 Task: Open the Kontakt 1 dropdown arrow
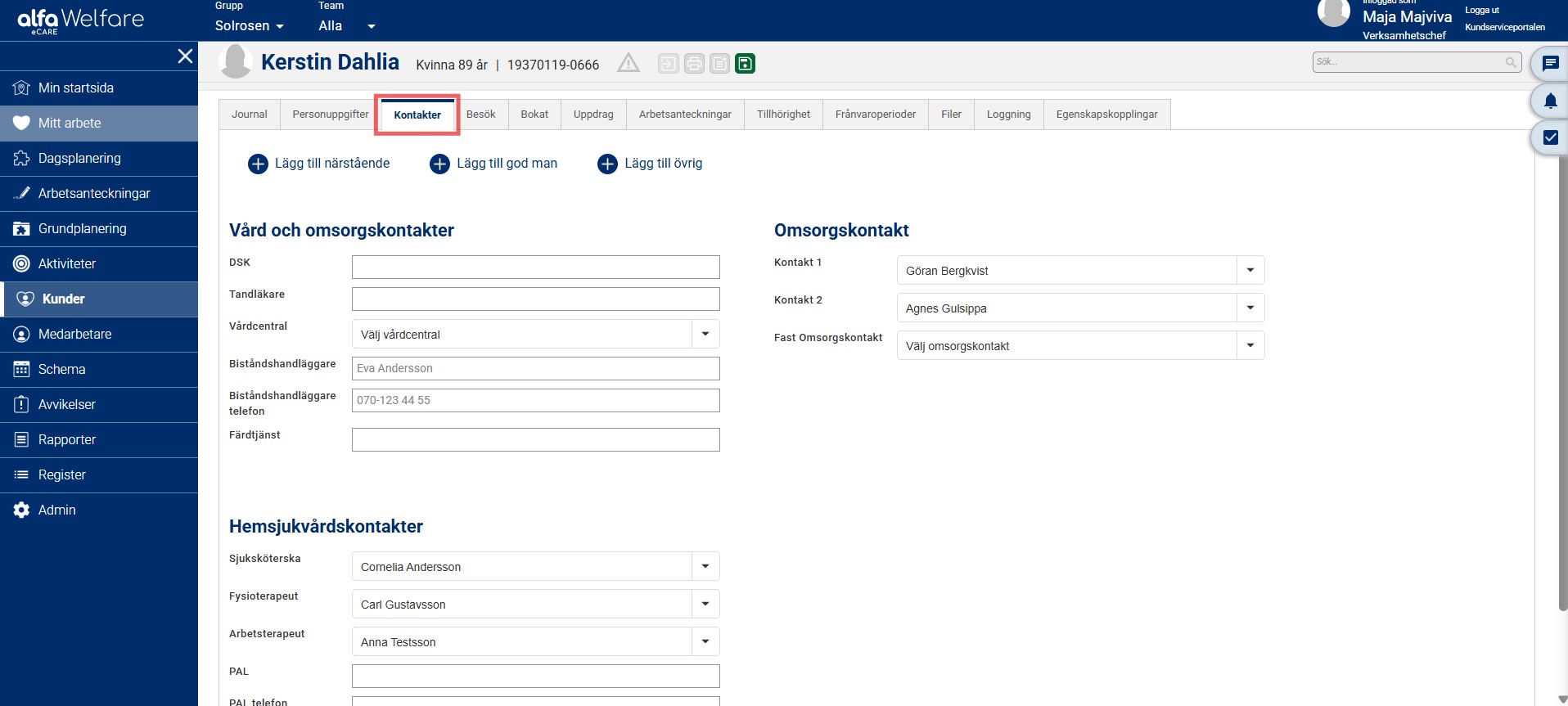(x=1250, y=270)
